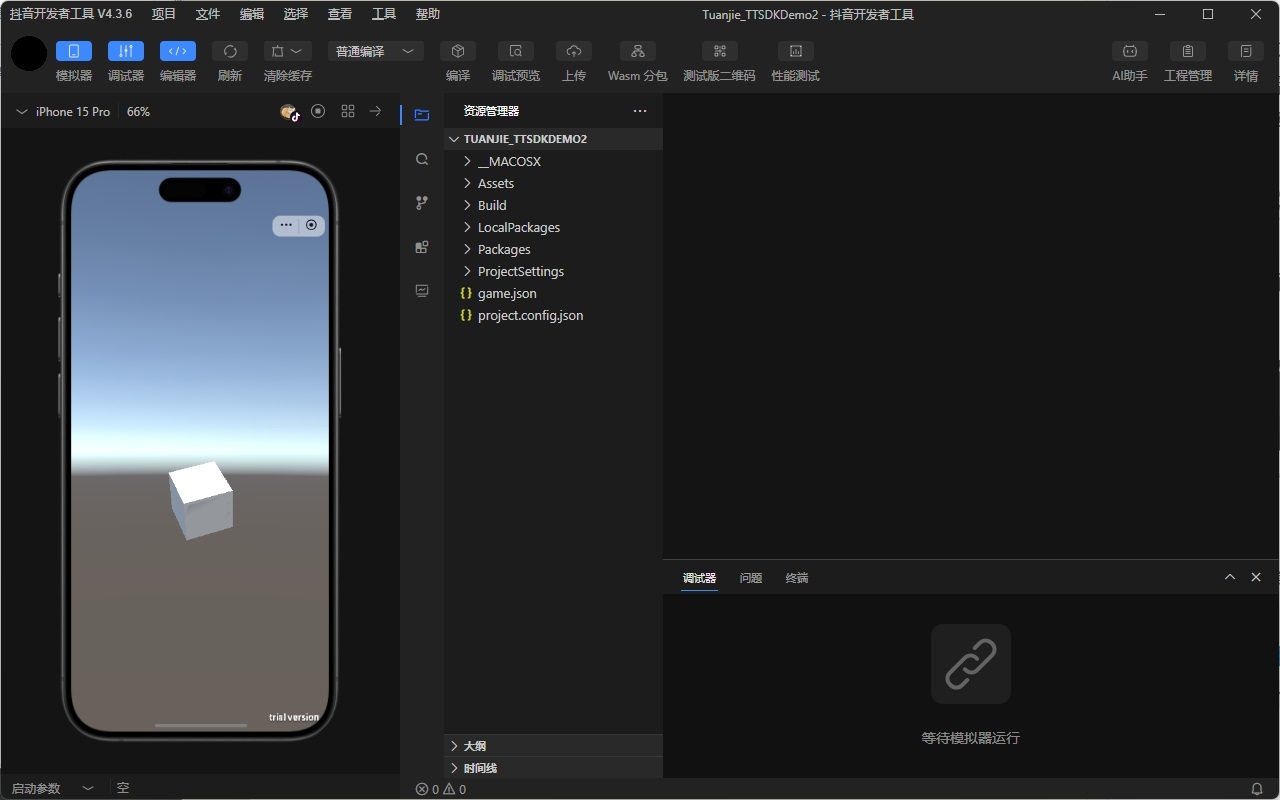
Task: Click the 66% zoom level
Action: coord(138,112)
